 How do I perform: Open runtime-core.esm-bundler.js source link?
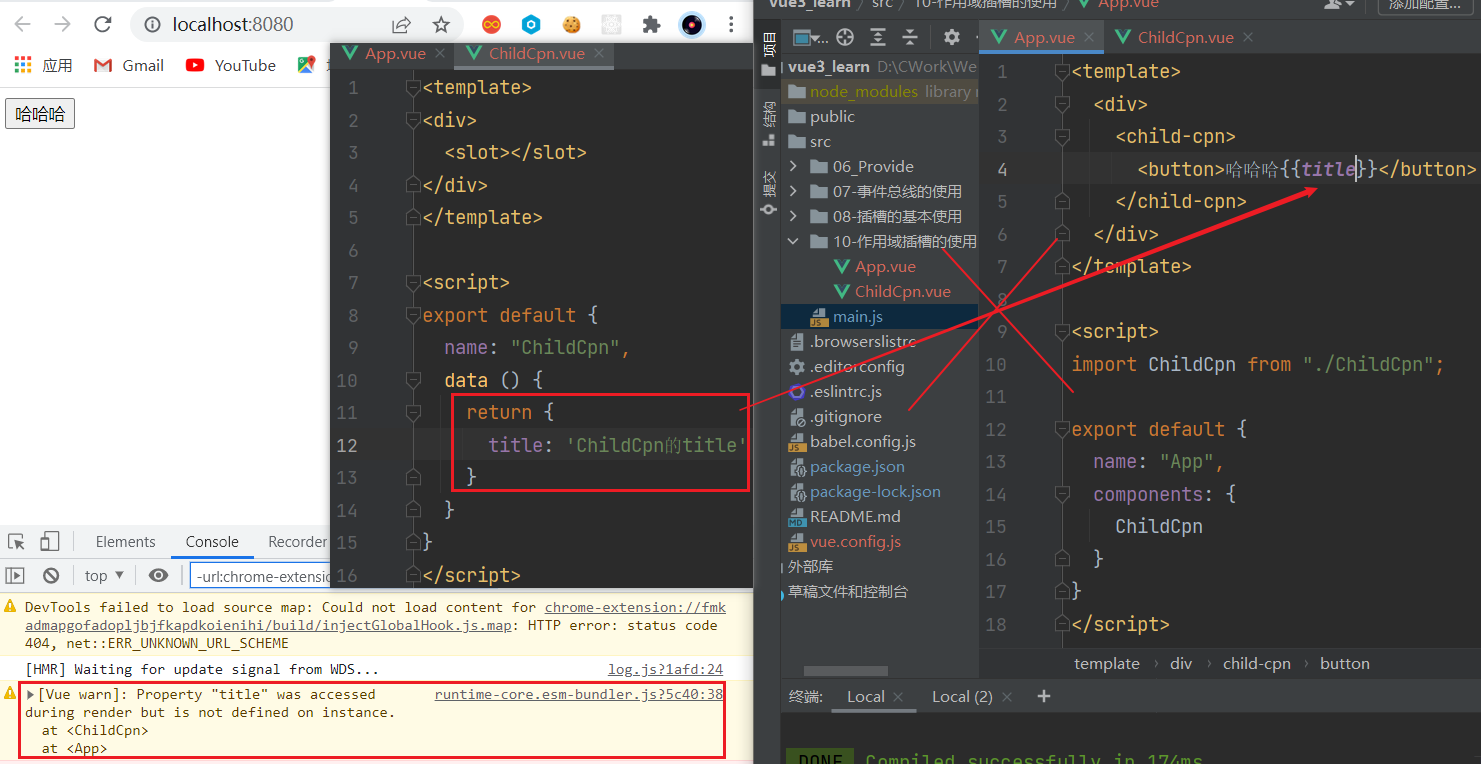578,694
